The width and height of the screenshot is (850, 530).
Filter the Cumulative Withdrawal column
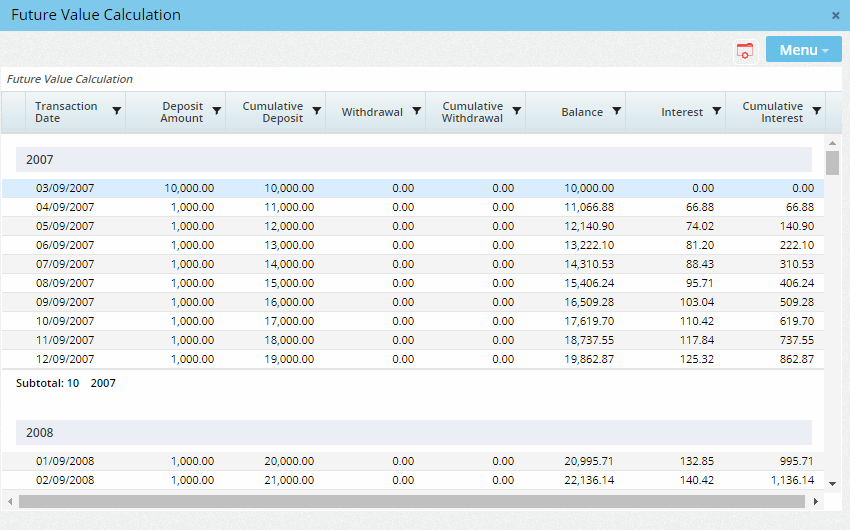tap(517, 112)
